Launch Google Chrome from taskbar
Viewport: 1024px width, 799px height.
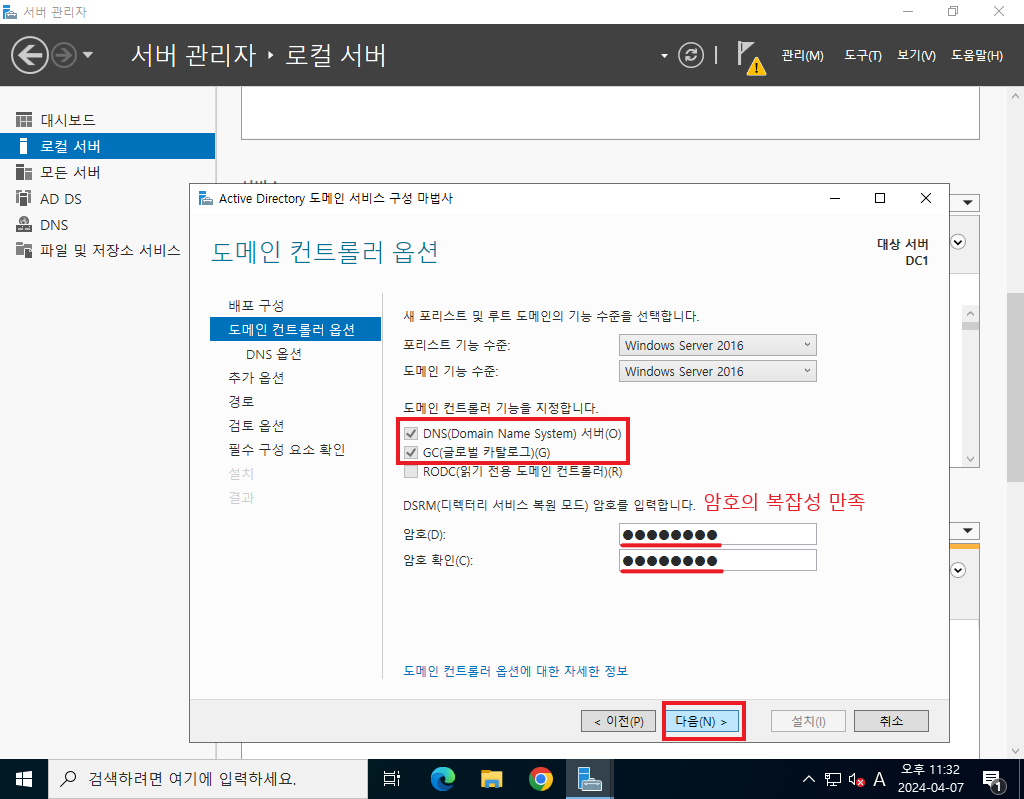click(541, 779)
